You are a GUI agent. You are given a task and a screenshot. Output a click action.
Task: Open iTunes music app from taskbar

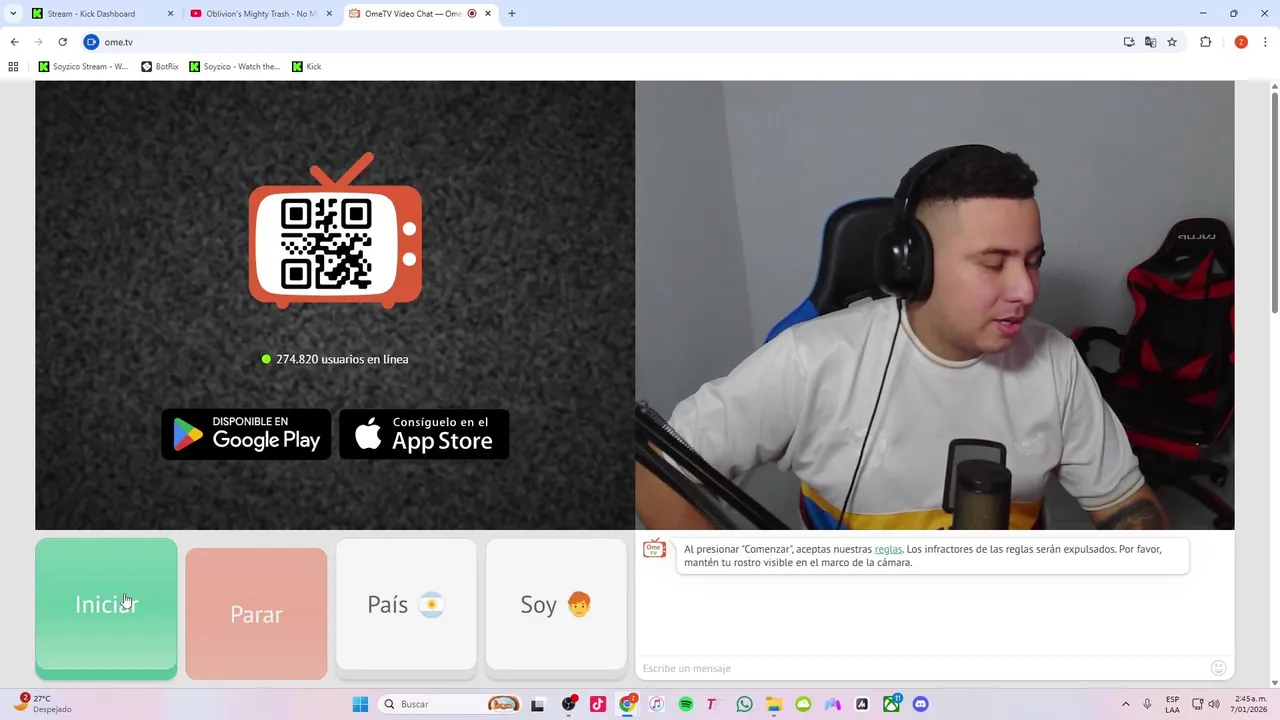pos(656,704)
